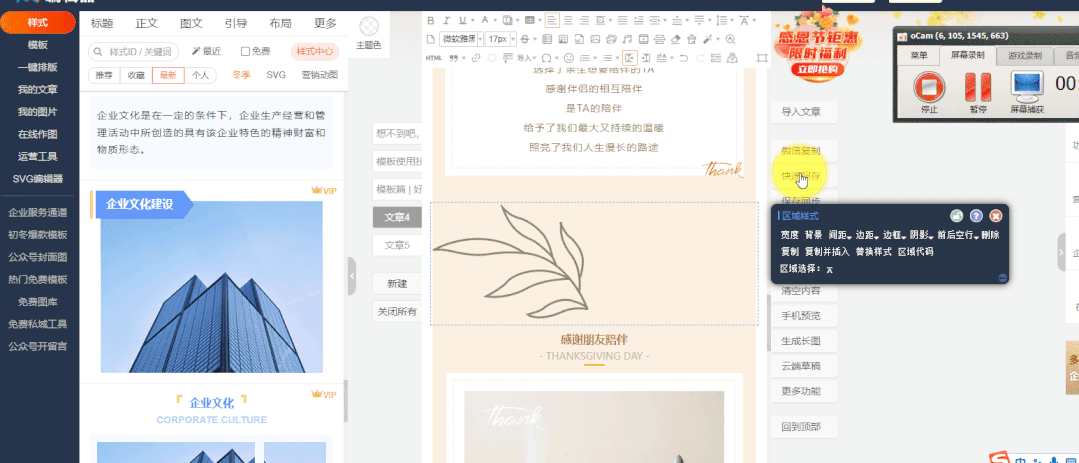The width and height of the screenshot is (1079, 463).
Task: Select the 最新 filter
Action: point(168,75)
